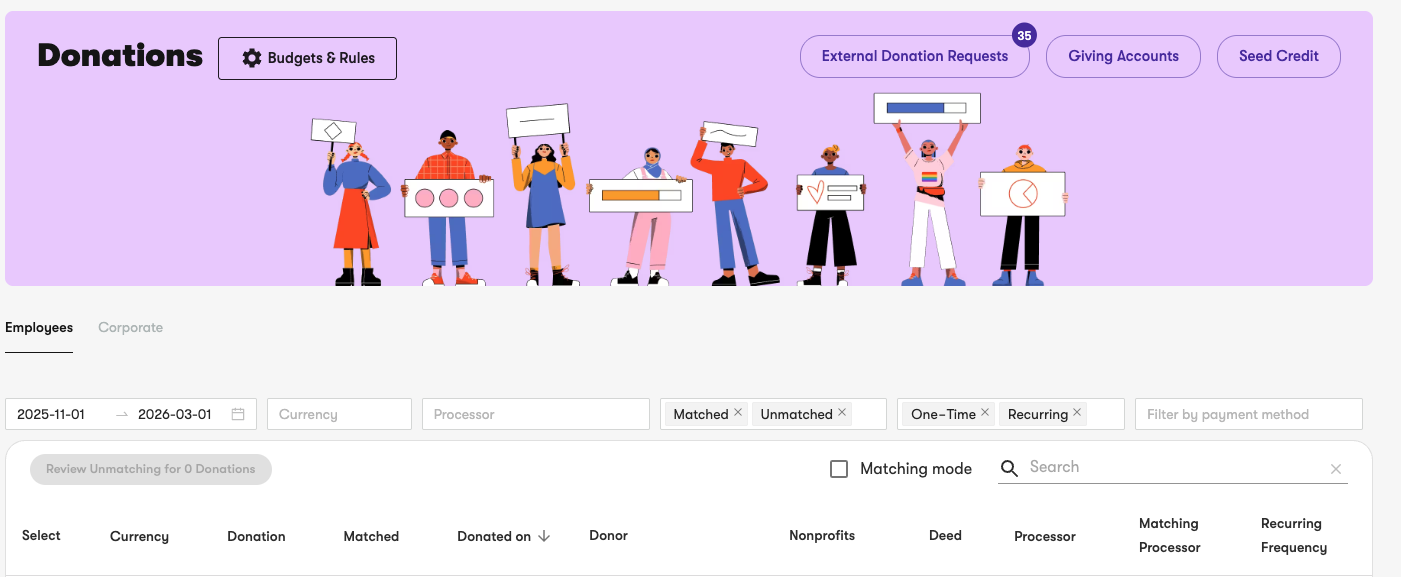Open the Currency filter dropdown
The image size is (1401, 577).
[x=339, y=414]
